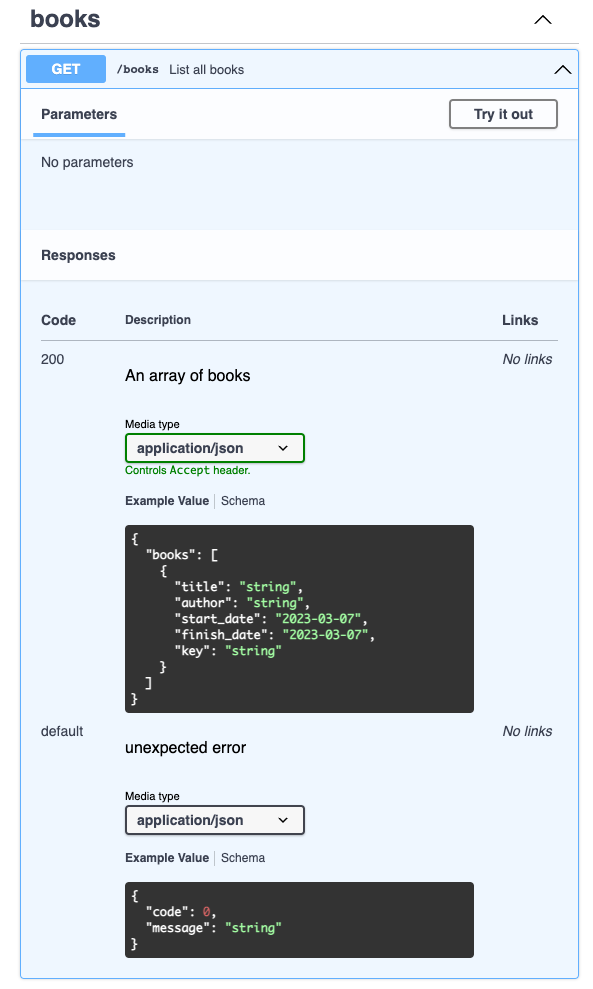Screen dimensions: 593x989
Task: Click the "key" line in books example
Action: 228,650
